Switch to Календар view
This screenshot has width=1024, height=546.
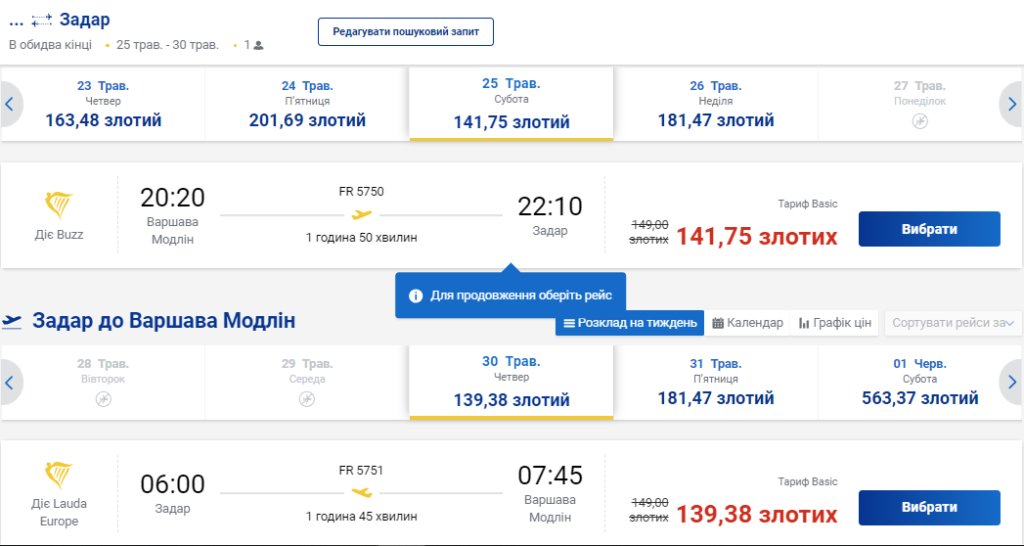pyautogui.click(x=747, y=323)
